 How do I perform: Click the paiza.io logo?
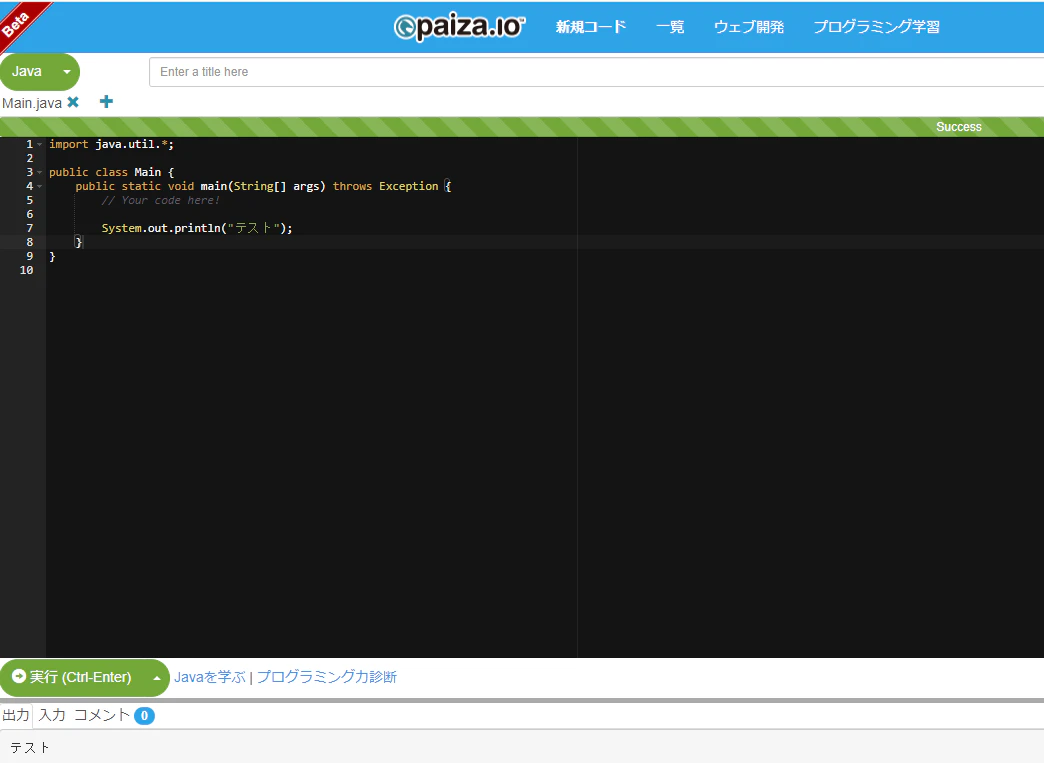459,27
